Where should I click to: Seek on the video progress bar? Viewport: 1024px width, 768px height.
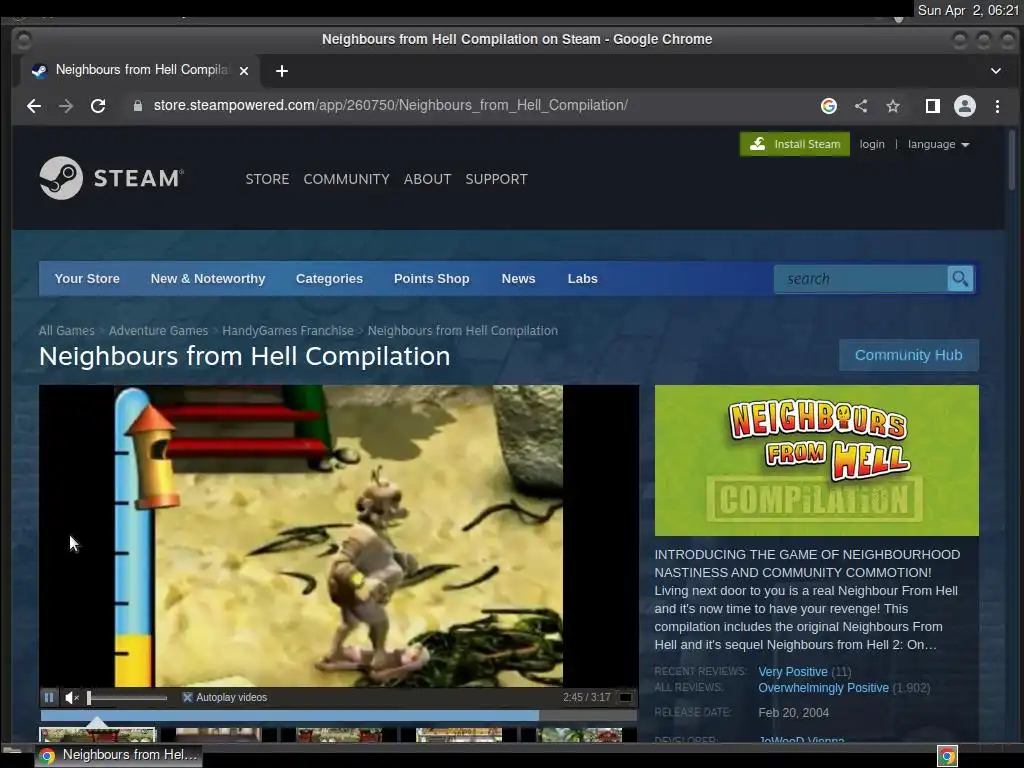(338, 716)
